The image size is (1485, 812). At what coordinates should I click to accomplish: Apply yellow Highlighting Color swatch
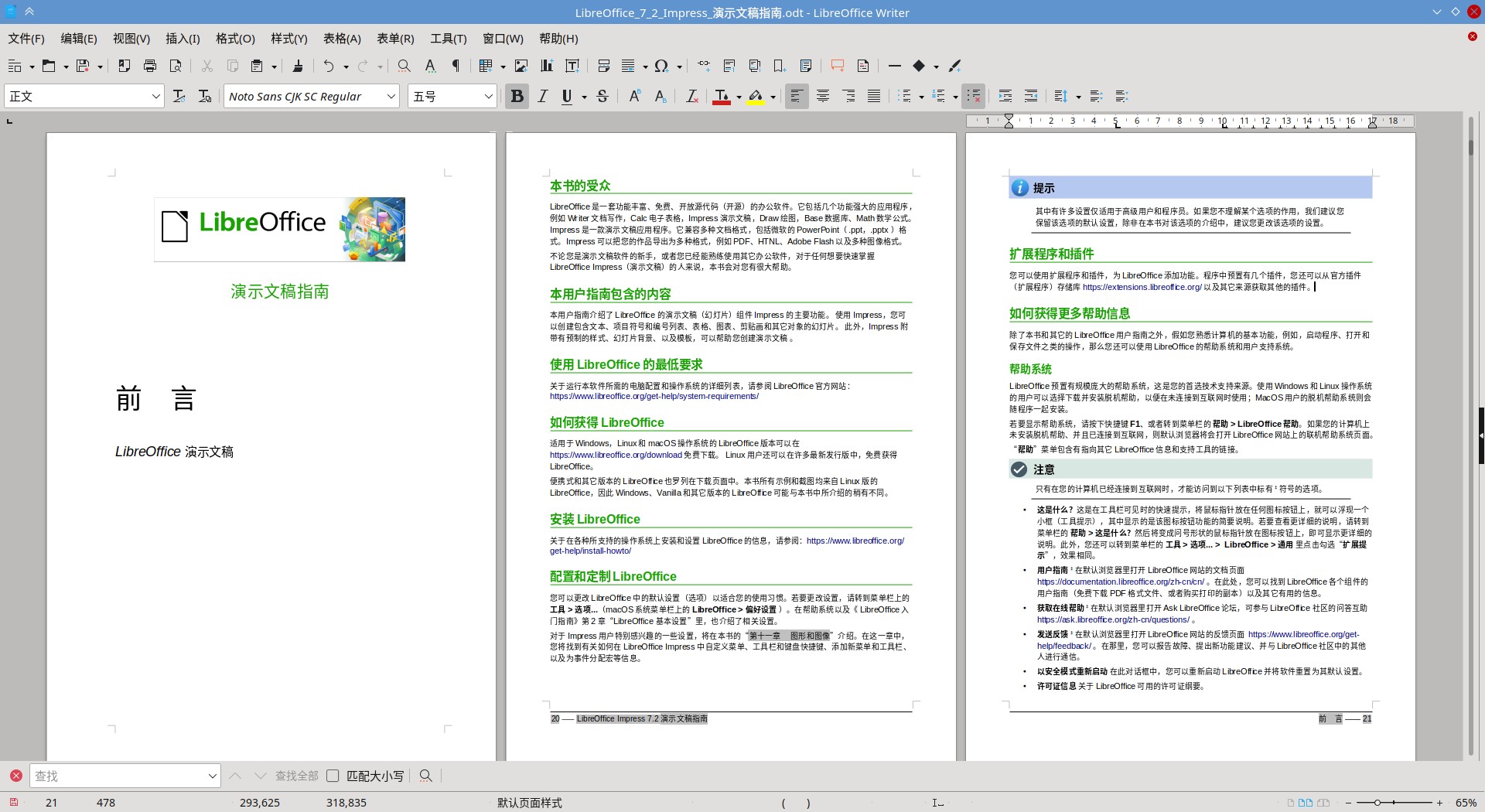[x=756, y=96]
